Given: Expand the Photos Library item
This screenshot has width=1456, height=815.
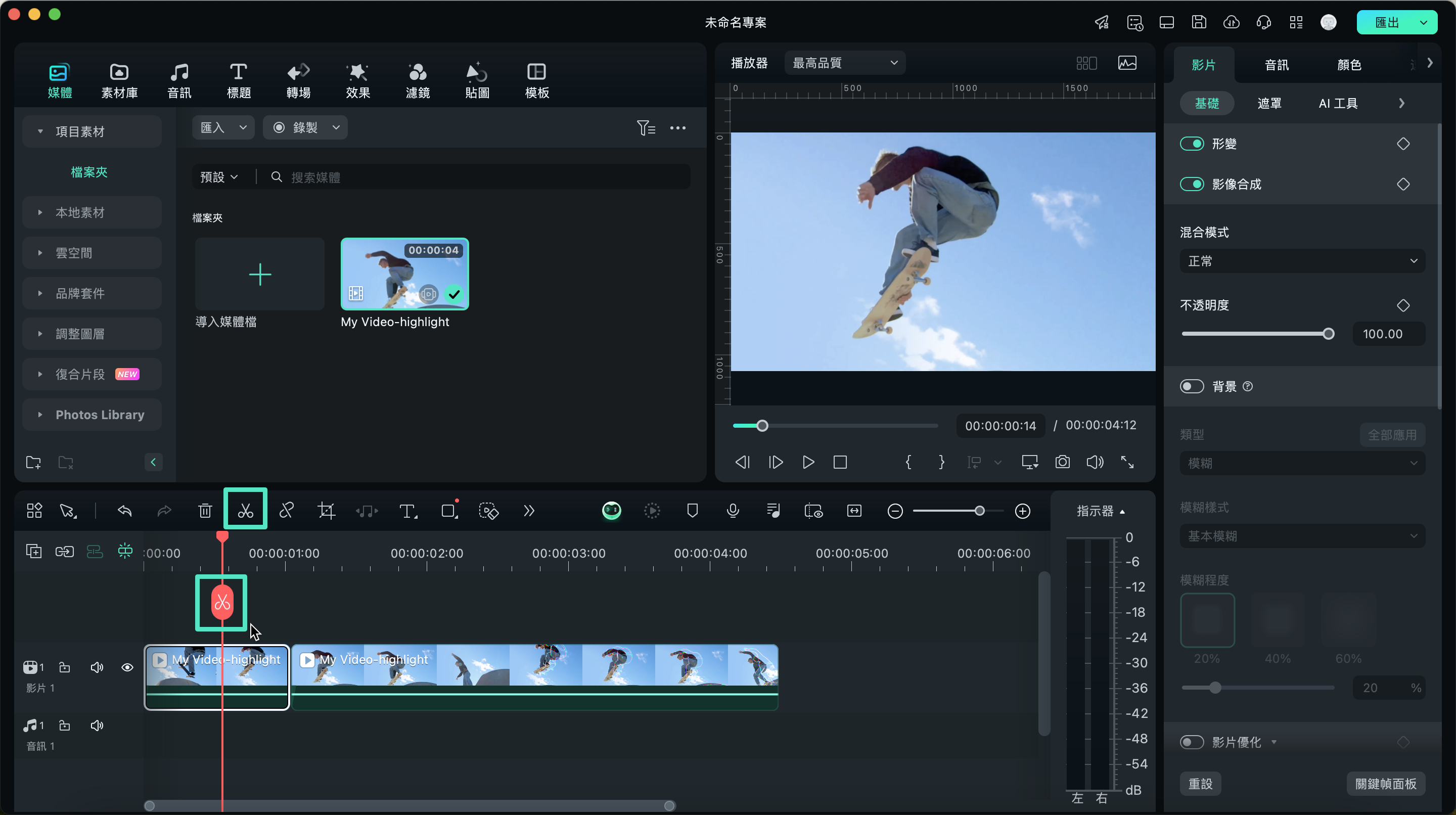Looking at the screenshot, I should click(92, 415).
